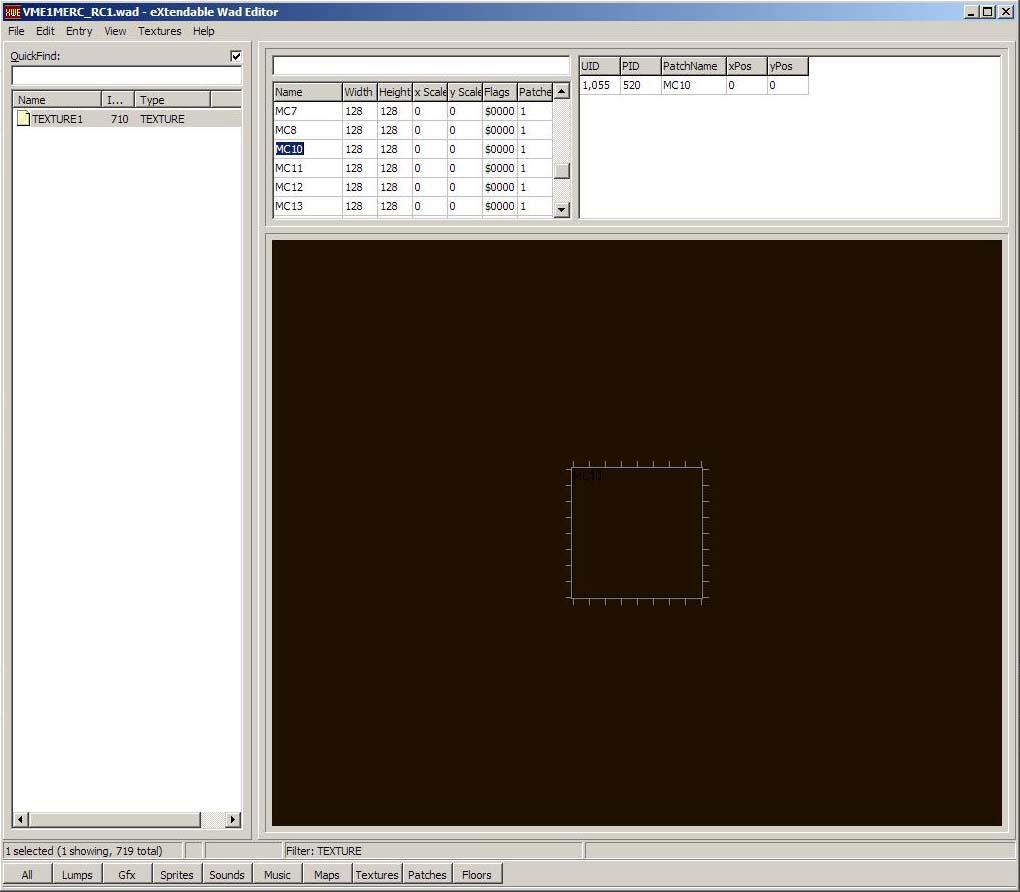Click the texture name filter field

point(420,66)
